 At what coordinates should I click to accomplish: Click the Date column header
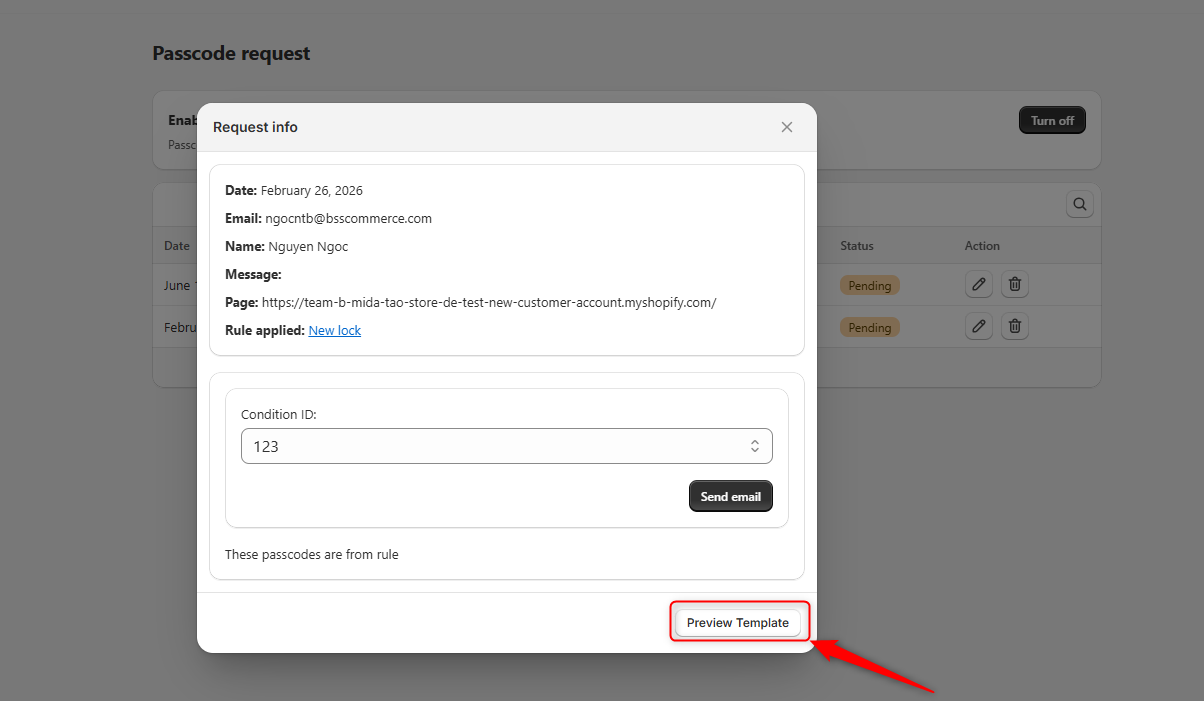[177, 246]
